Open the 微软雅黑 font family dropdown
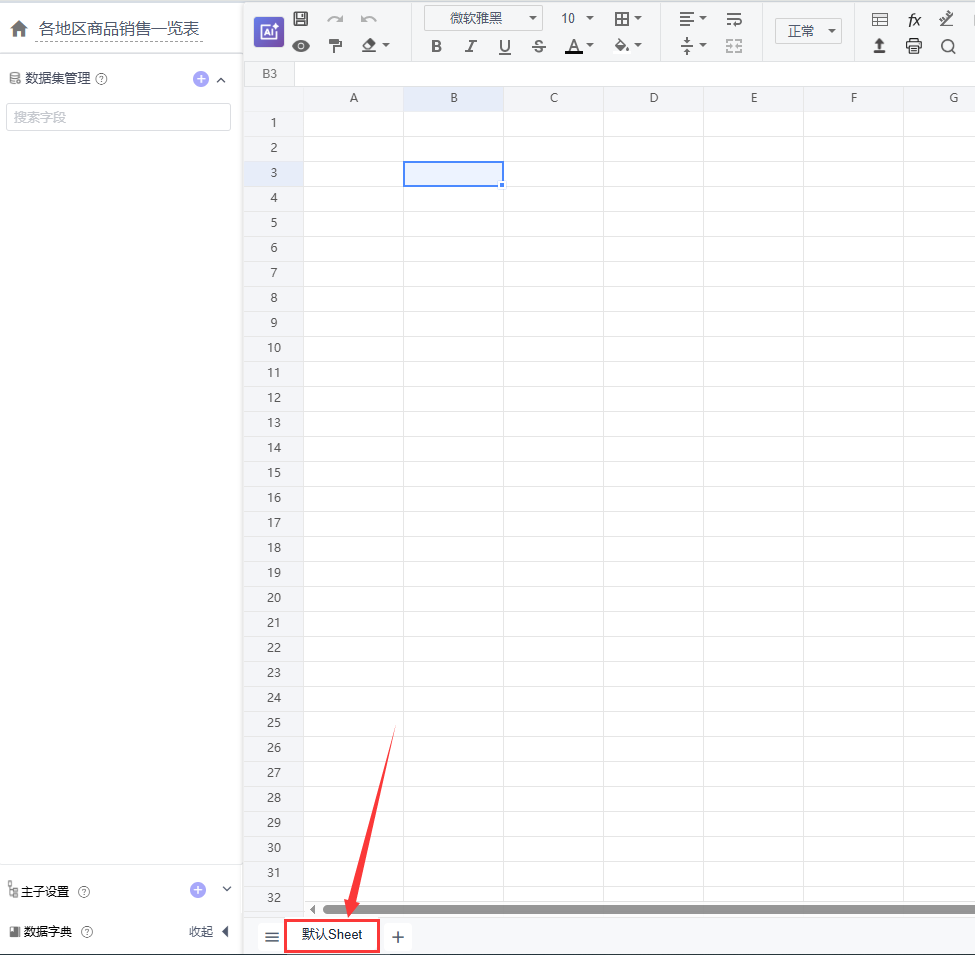Screen dimensions: 975x955 tap(483, 18)
